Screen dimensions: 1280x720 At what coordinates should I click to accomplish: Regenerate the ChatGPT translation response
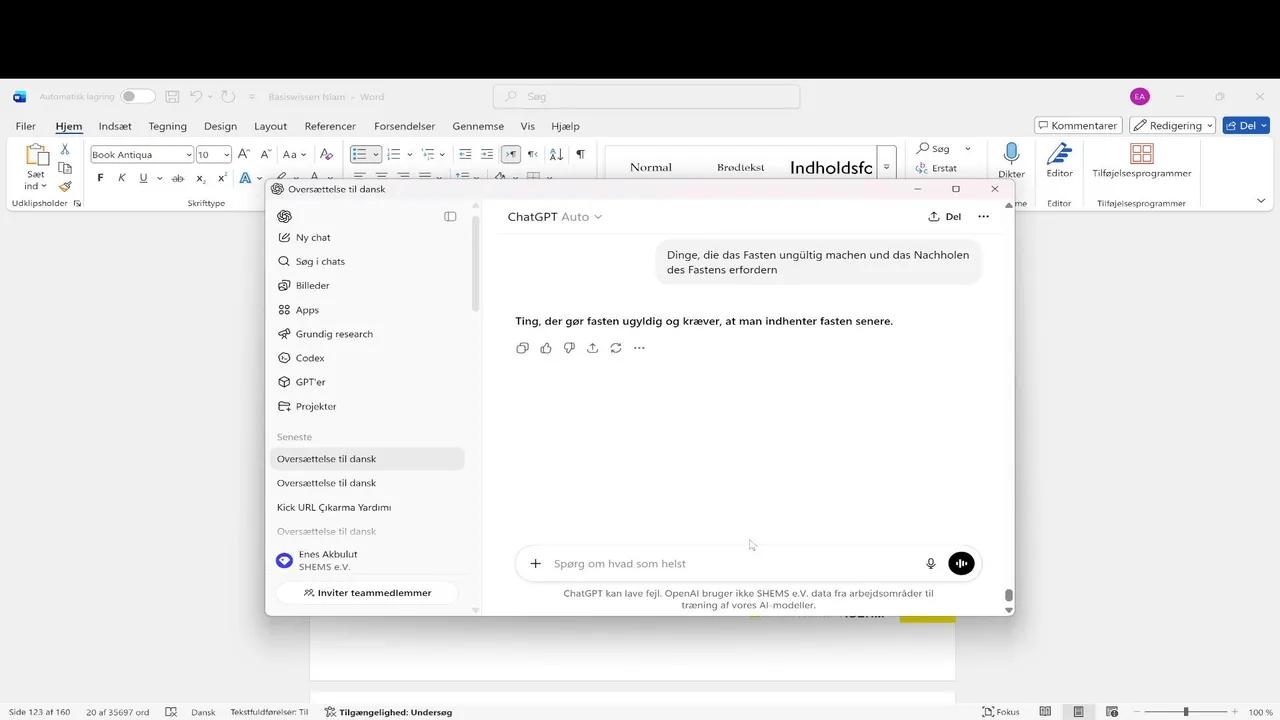(616, 348)
